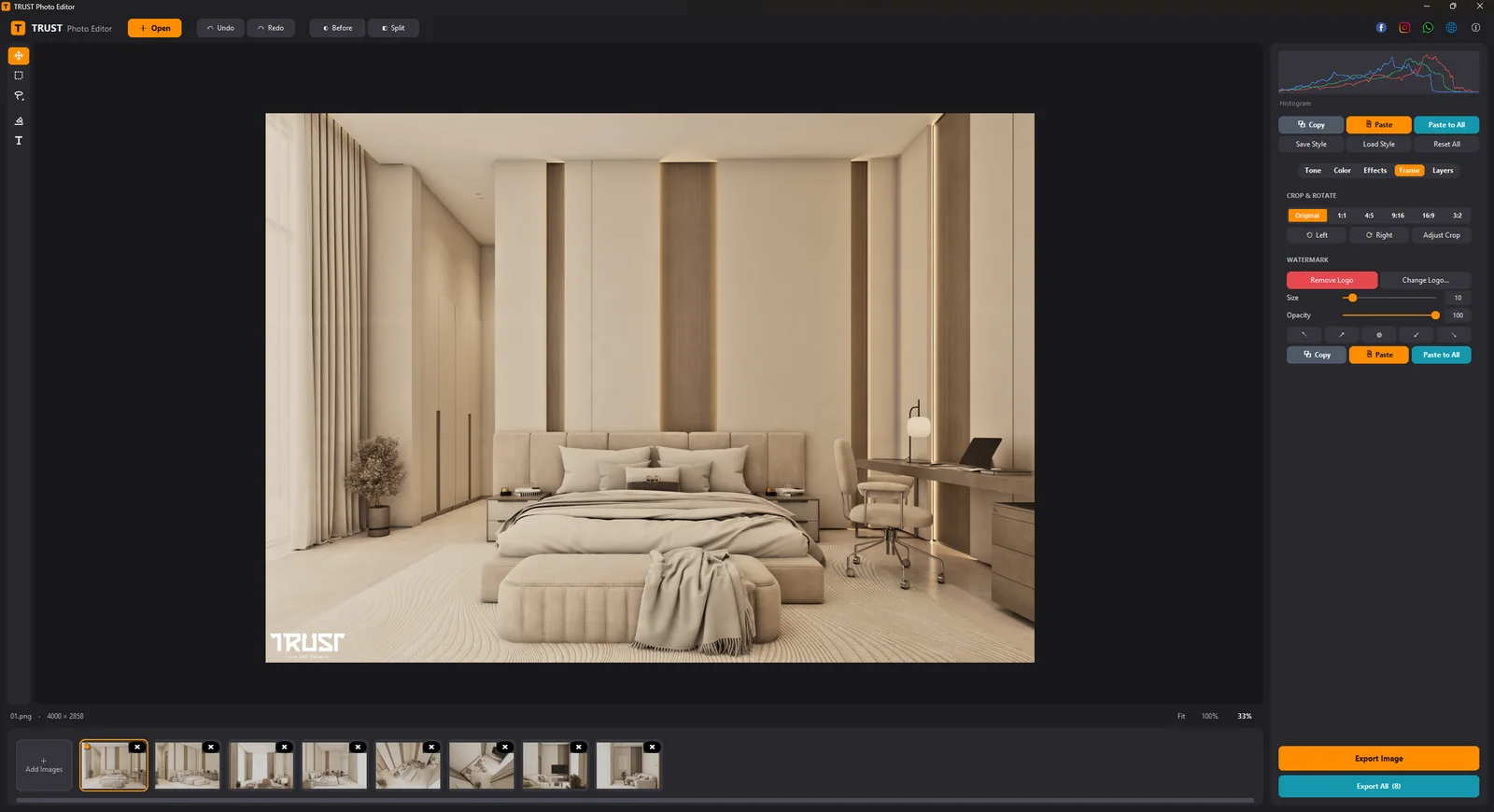Click the Open button
The width and height of the screenshot is (1494, 812).
coord(155,28)
